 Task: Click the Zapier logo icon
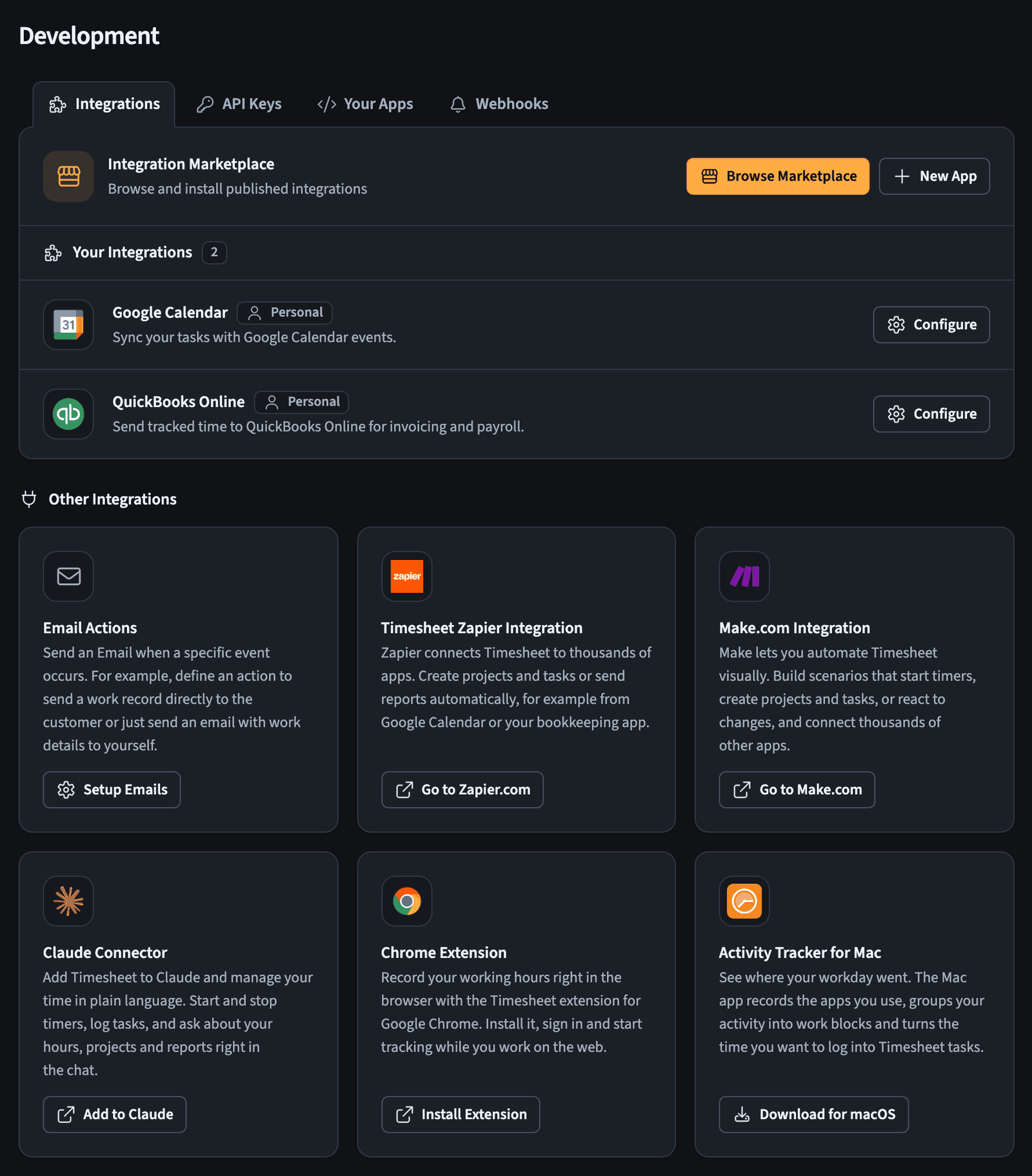pos(406,576)
